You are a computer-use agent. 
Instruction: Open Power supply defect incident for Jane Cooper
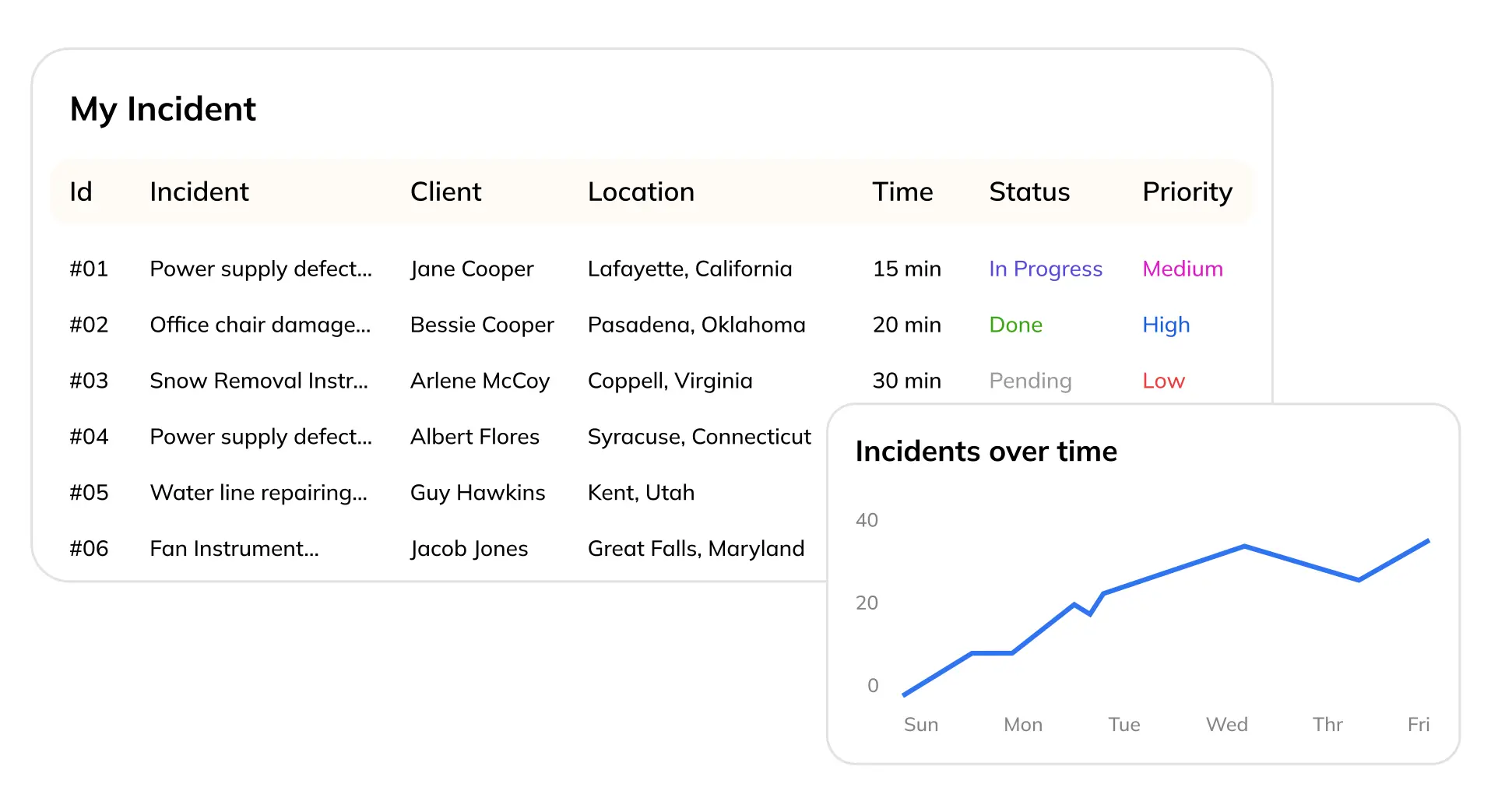(261, 269)
